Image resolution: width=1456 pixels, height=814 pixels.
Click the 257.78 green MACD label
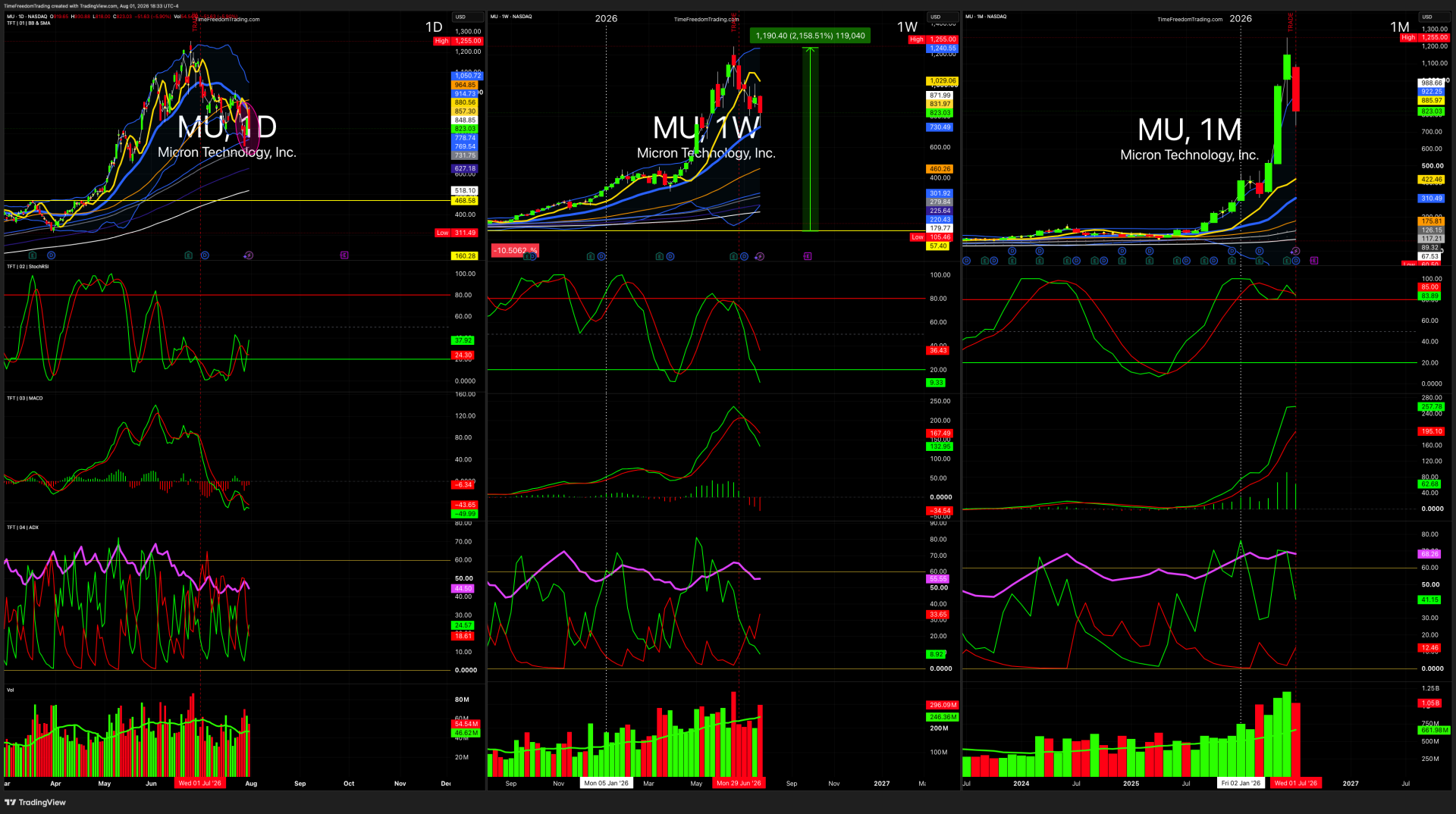[x=1432, y=407]
